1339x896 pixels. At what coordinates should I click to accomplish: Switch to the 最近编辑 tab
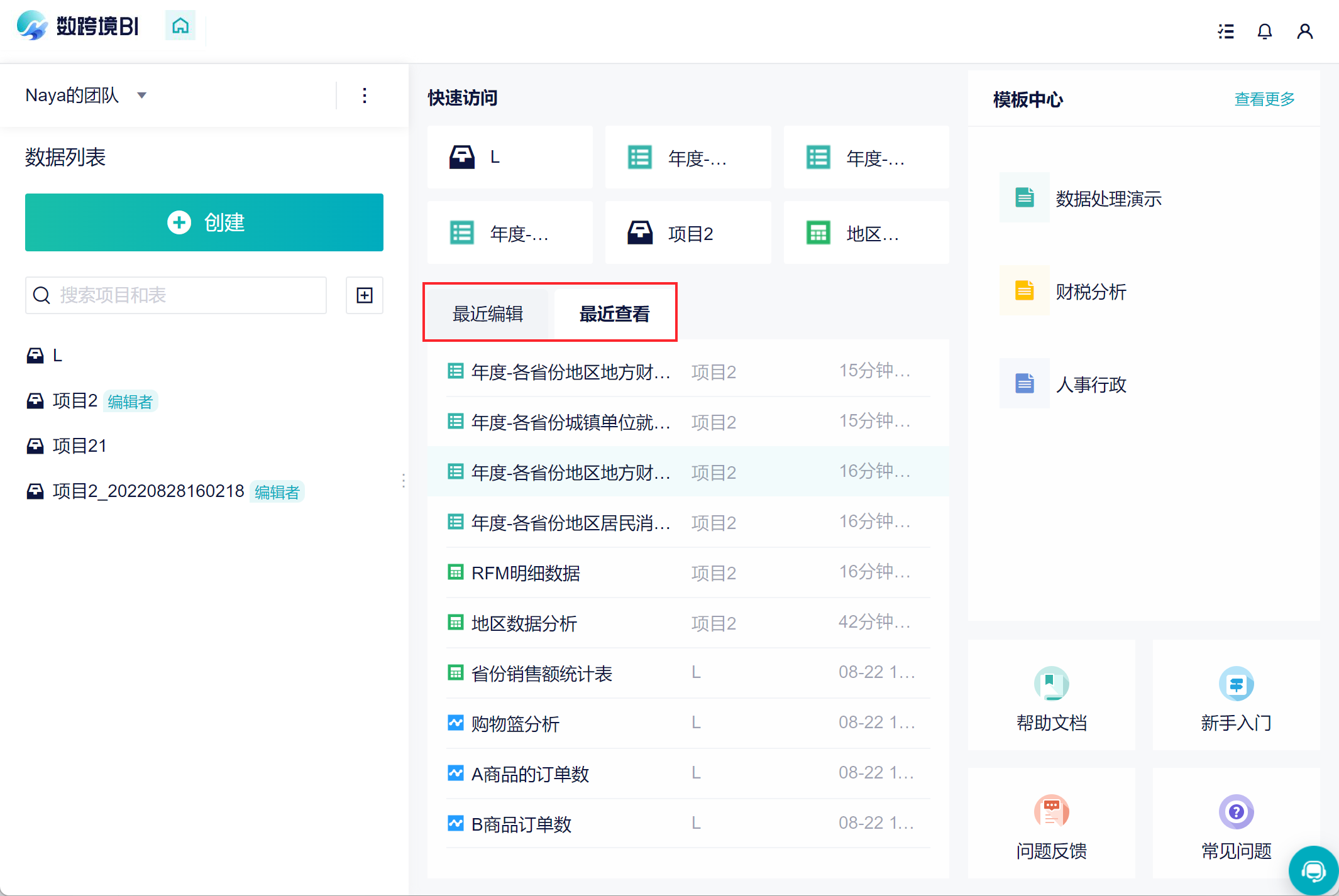(x=488, y=314)
